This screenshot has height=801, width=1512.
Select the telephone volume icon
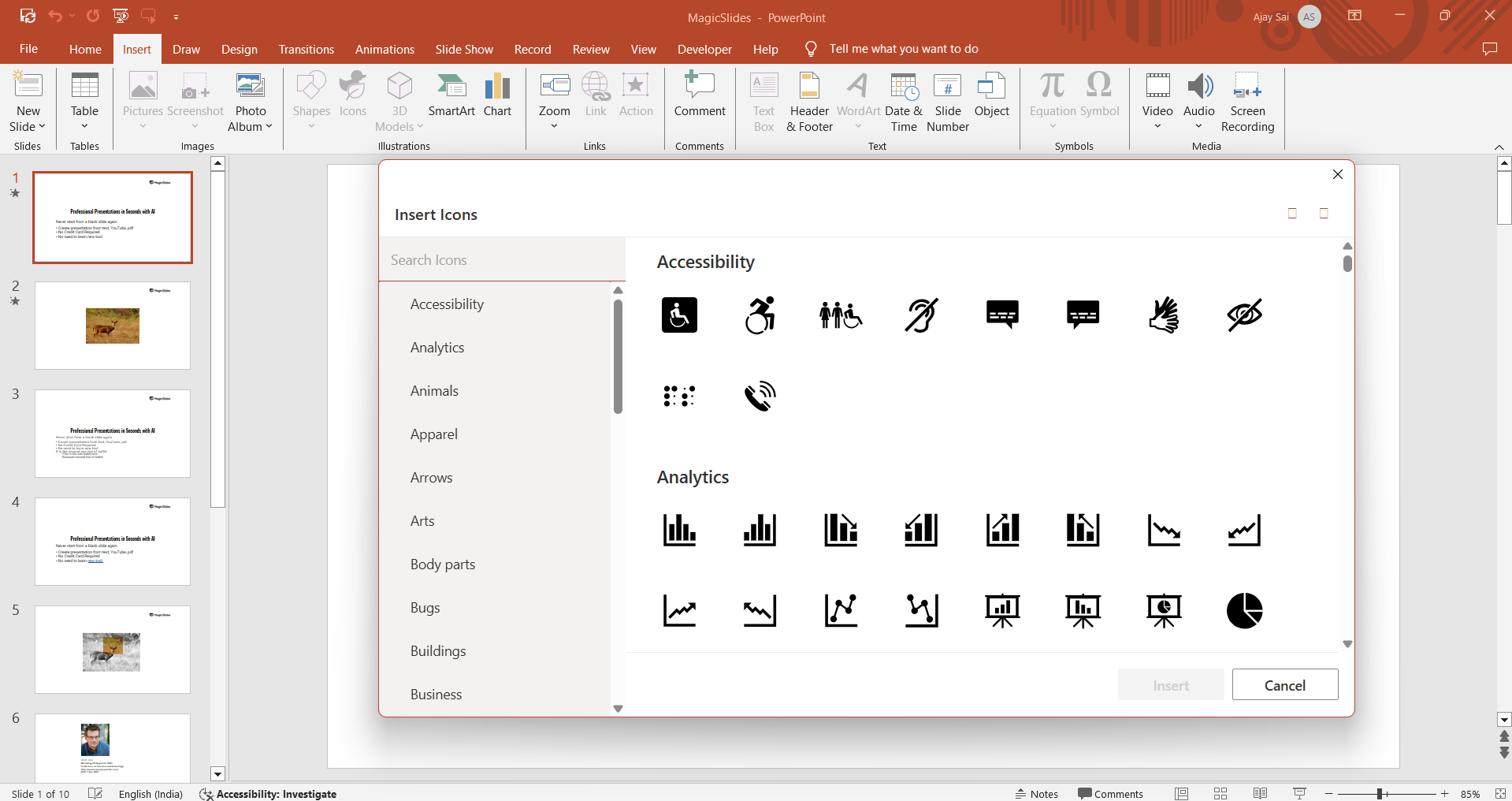[x=760, y=396]
